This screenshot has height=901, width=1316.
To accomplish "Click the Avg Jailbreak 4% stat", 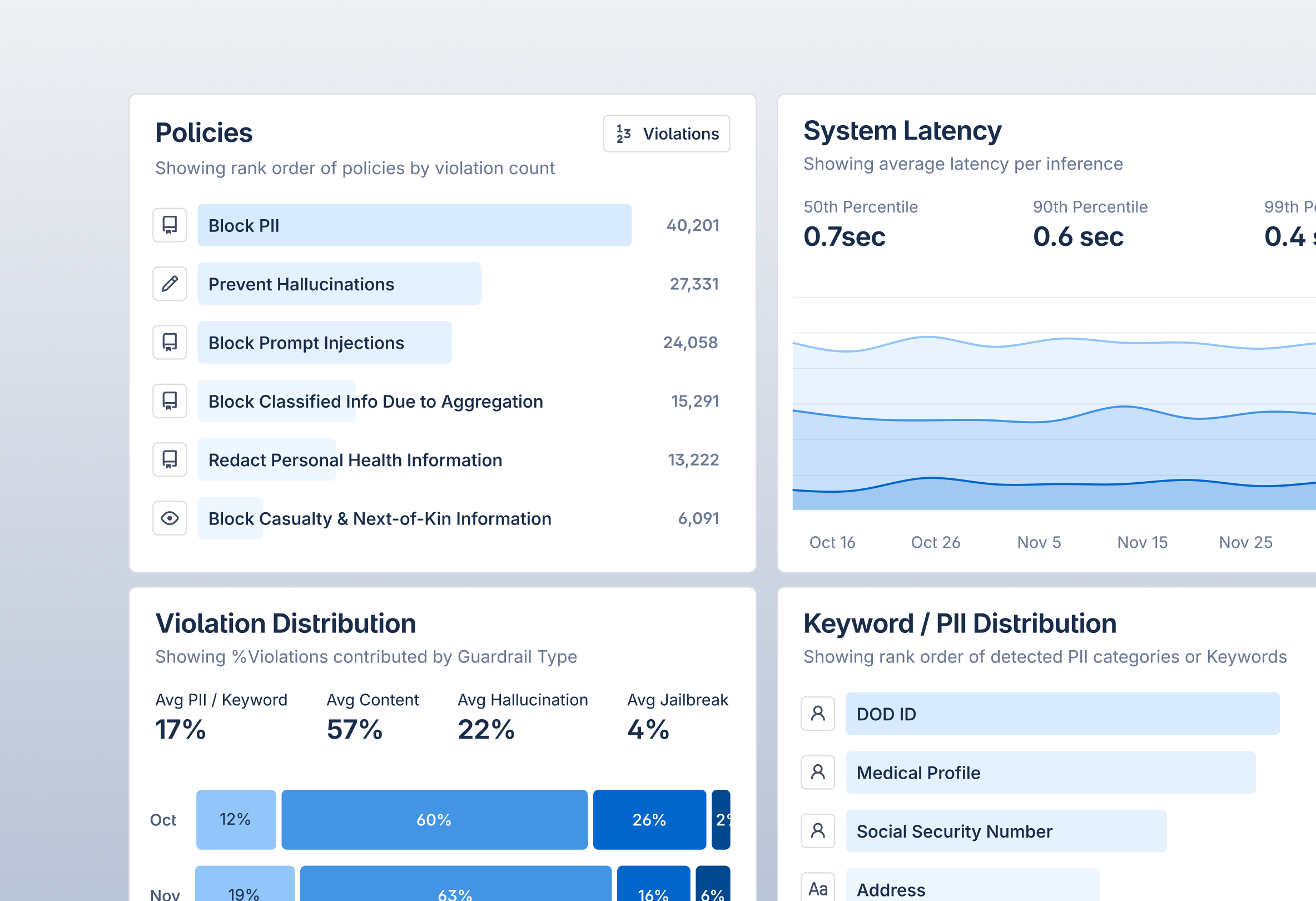I will [x=677, y=716].
